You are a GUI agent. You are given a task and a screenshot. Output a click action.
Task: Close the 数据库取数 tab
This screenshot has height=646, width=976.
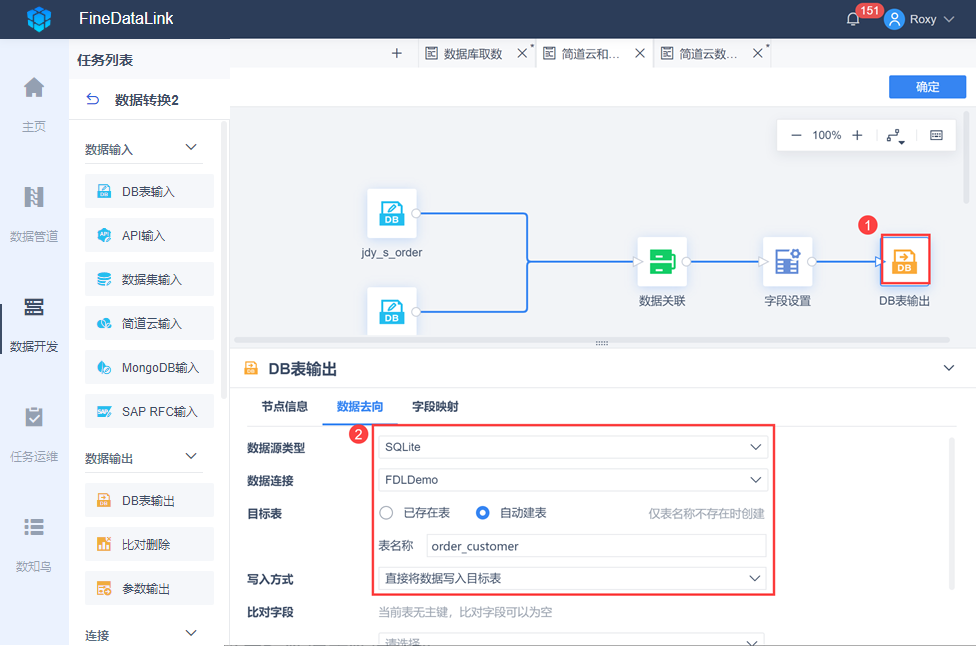[522, 54]
